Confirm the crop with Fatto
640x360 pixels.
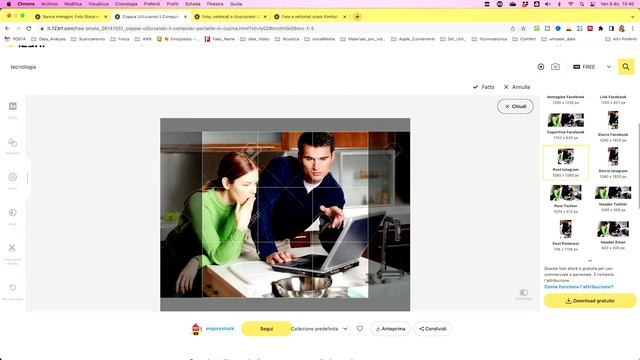(484, 87)
